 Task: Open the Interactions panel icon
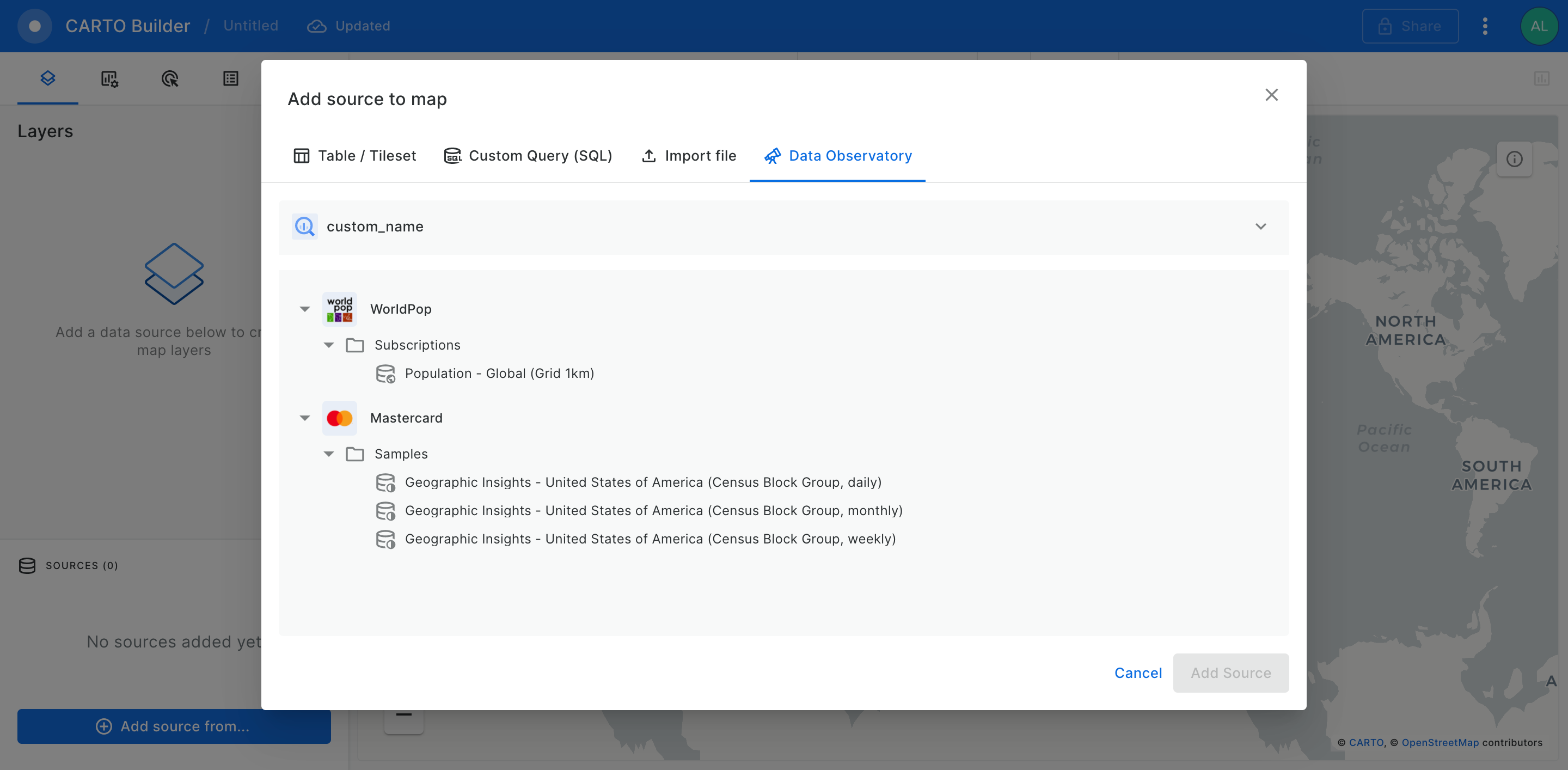coord(170,78)
